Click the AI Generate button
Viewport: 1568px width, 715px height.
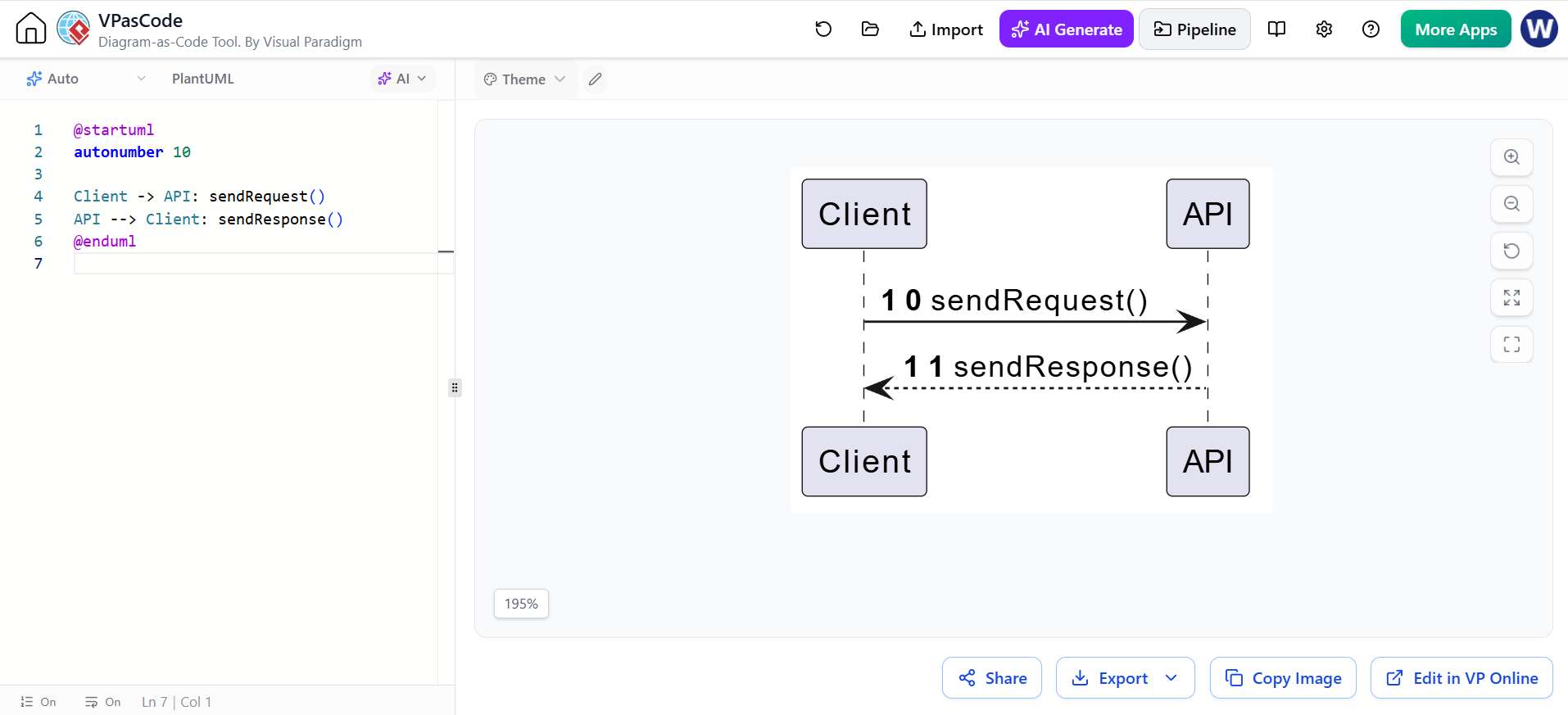click(1066, 29)
